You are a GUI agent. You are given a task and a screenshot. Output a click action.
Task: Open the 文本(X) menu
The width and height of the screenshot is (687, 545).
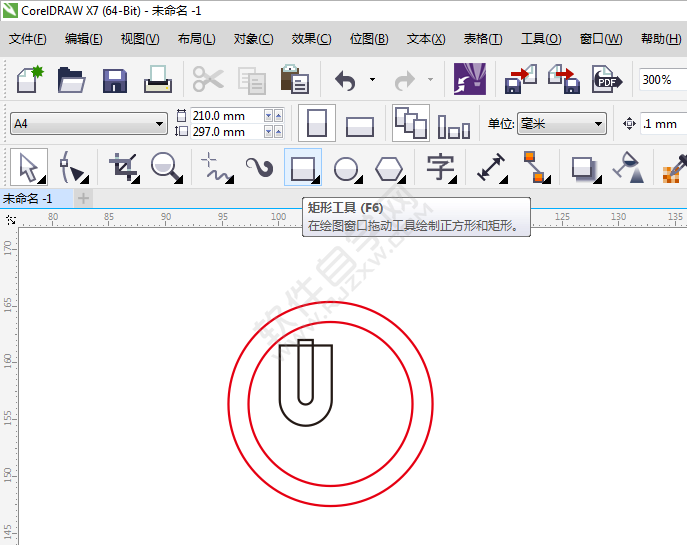[x=426, y=39]
